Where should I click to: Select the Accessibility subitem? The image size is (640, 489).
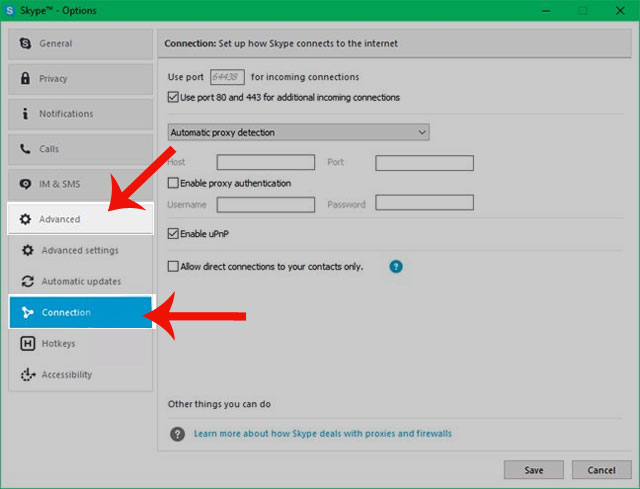tap(80, 375)
